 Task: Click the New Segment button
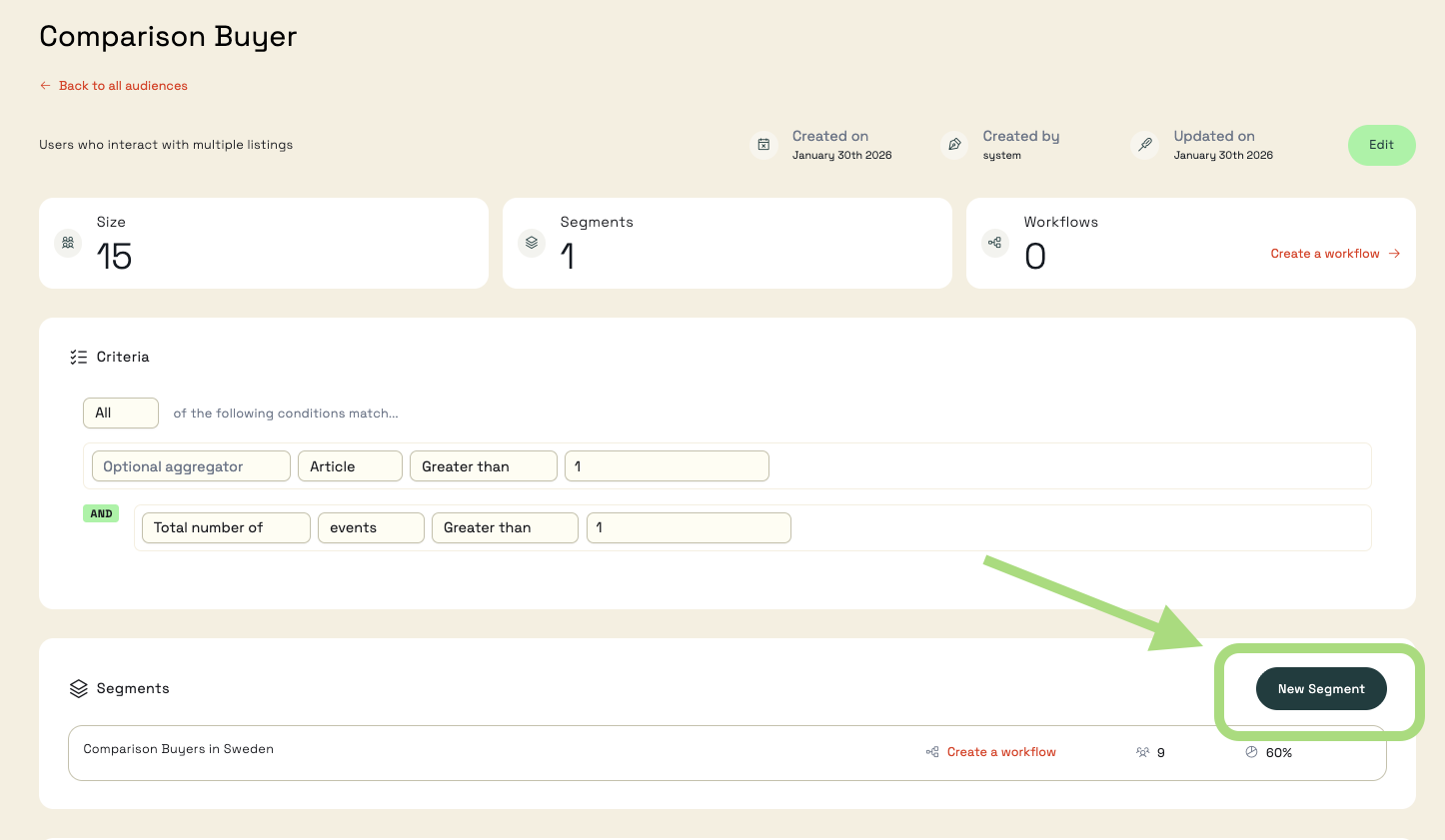coord(1321,689)
